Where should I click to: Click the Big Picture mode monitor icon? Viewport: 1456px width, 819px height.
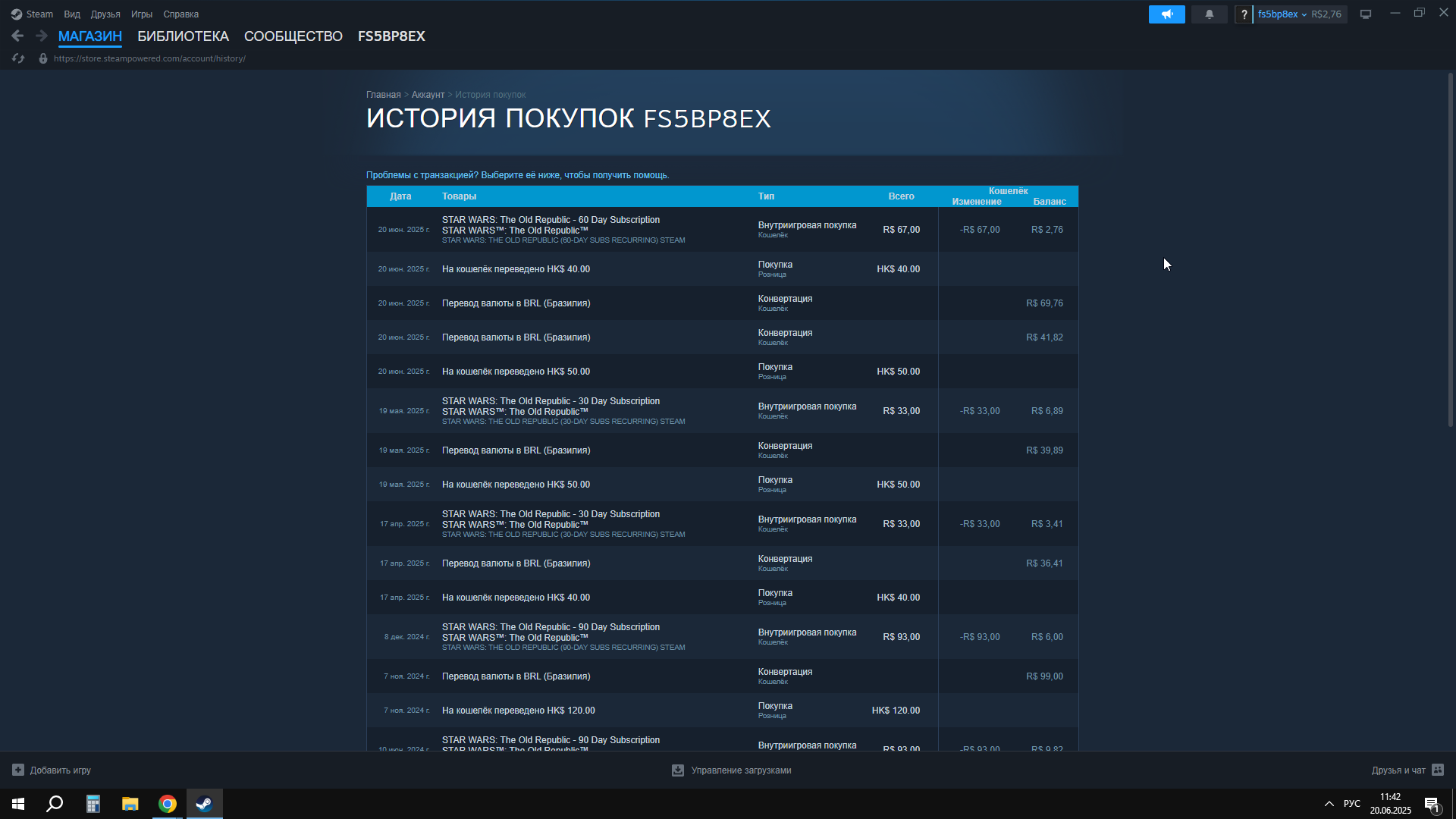[1365, 14]
